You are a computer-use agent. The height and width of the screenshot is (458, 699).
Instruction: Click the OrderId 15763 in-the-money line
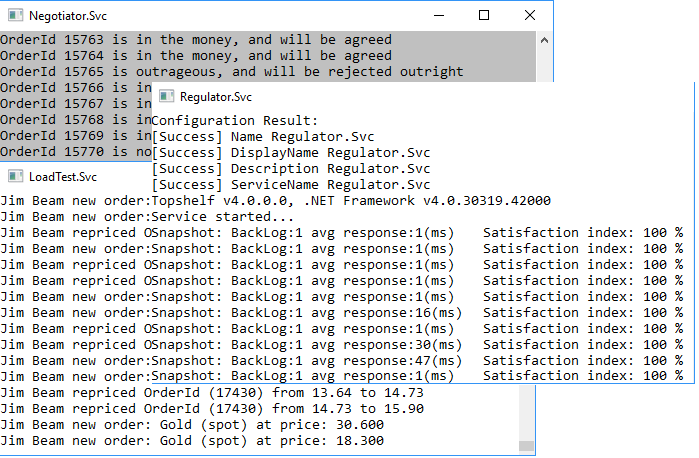coord(195,40)
